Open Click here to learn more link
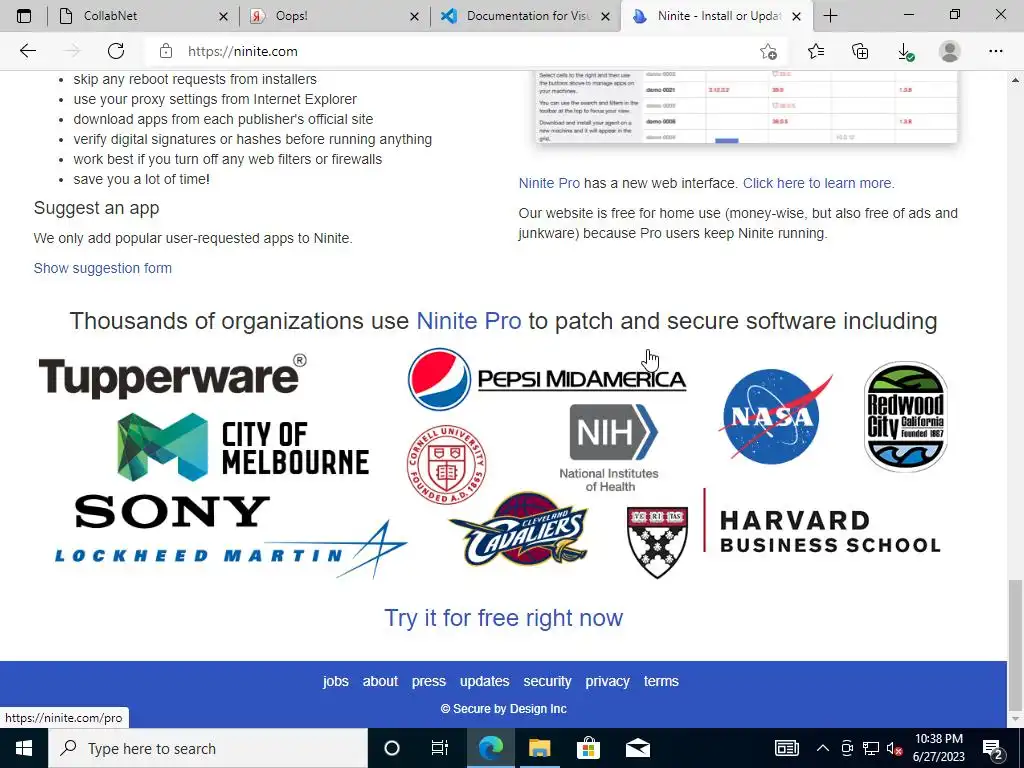The width and height of the screenshot is (1024, 768). tap(818, 183)
